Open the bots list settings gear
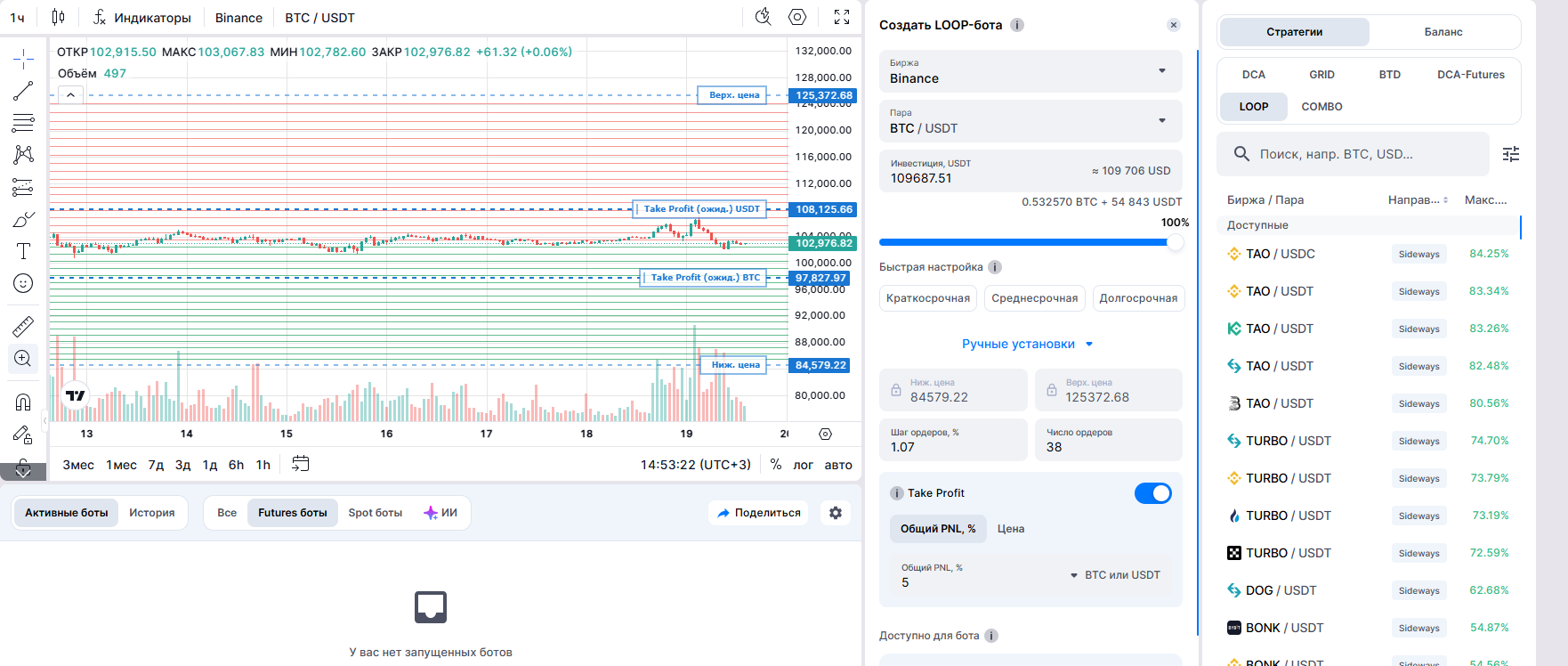The height and width of the screenshot is (666, 1568). [x=836, y=513]
